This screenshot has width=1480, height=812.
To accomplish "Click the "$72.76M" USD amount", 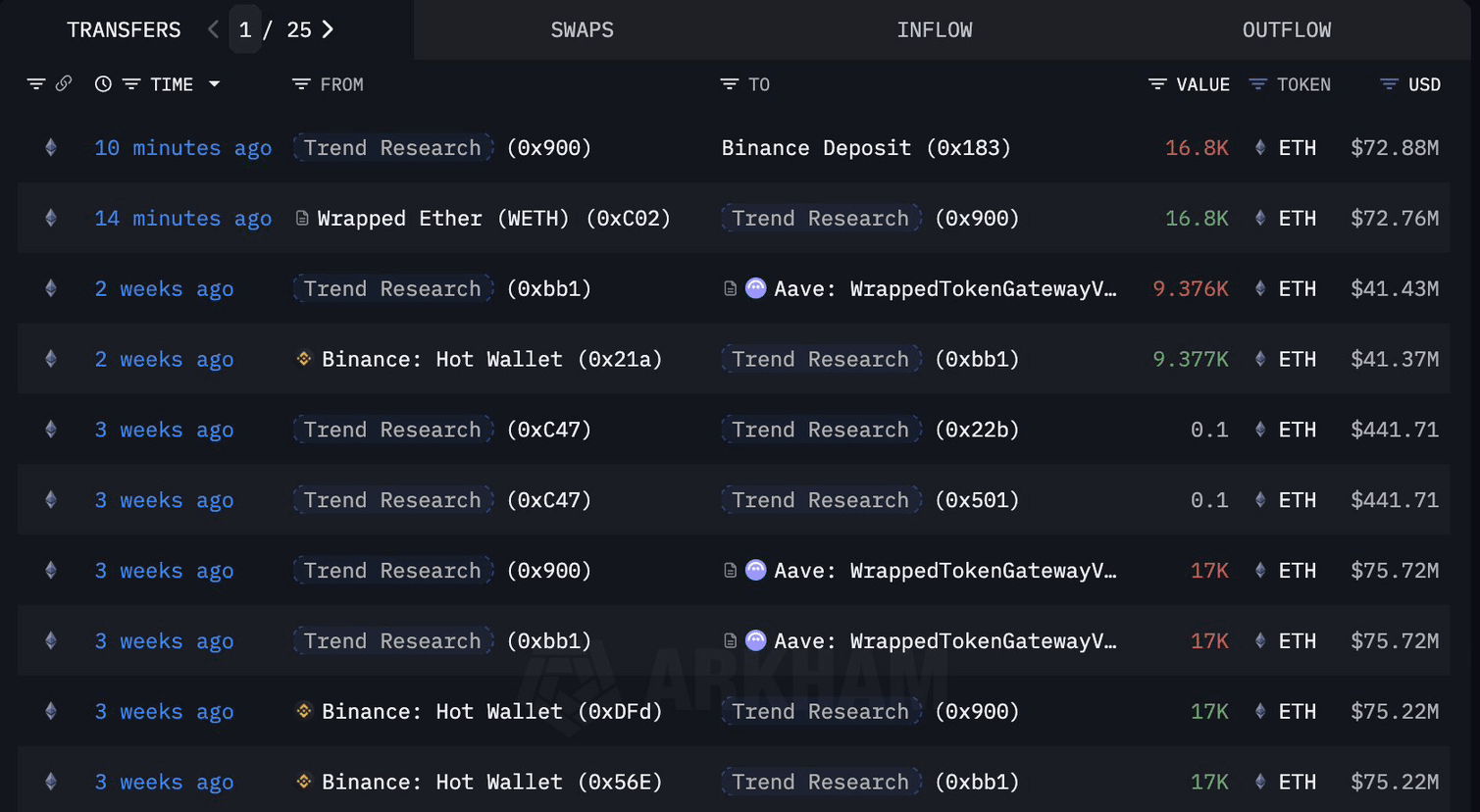I will (x=1395, y=219).
